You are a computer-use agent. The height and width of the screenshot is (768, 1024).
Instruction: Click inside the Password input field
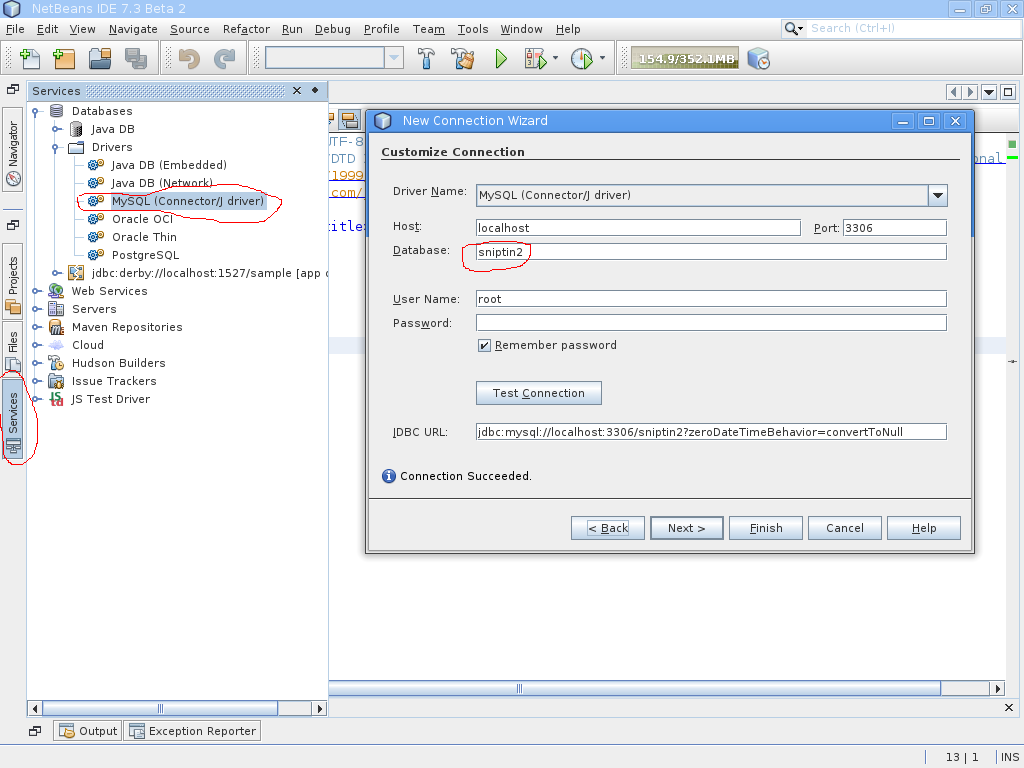(710, 322)
